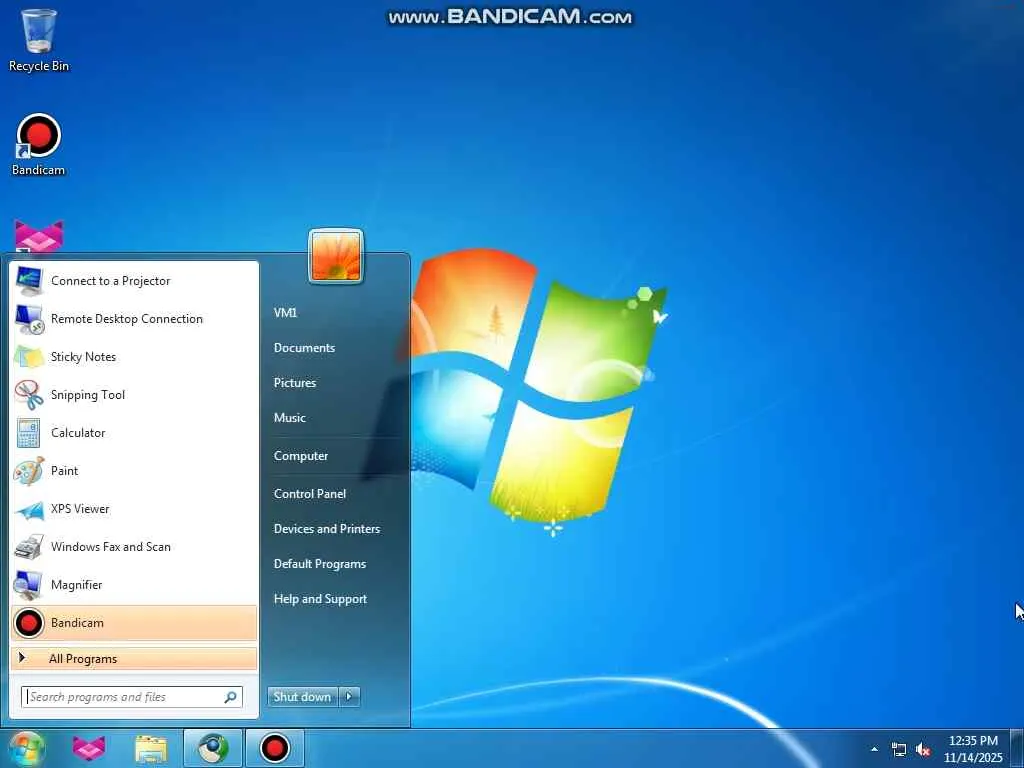Click the Search programs and files box
This screenshot has height=768, width=1024.
pyautogui.click(x=132, y=697)
